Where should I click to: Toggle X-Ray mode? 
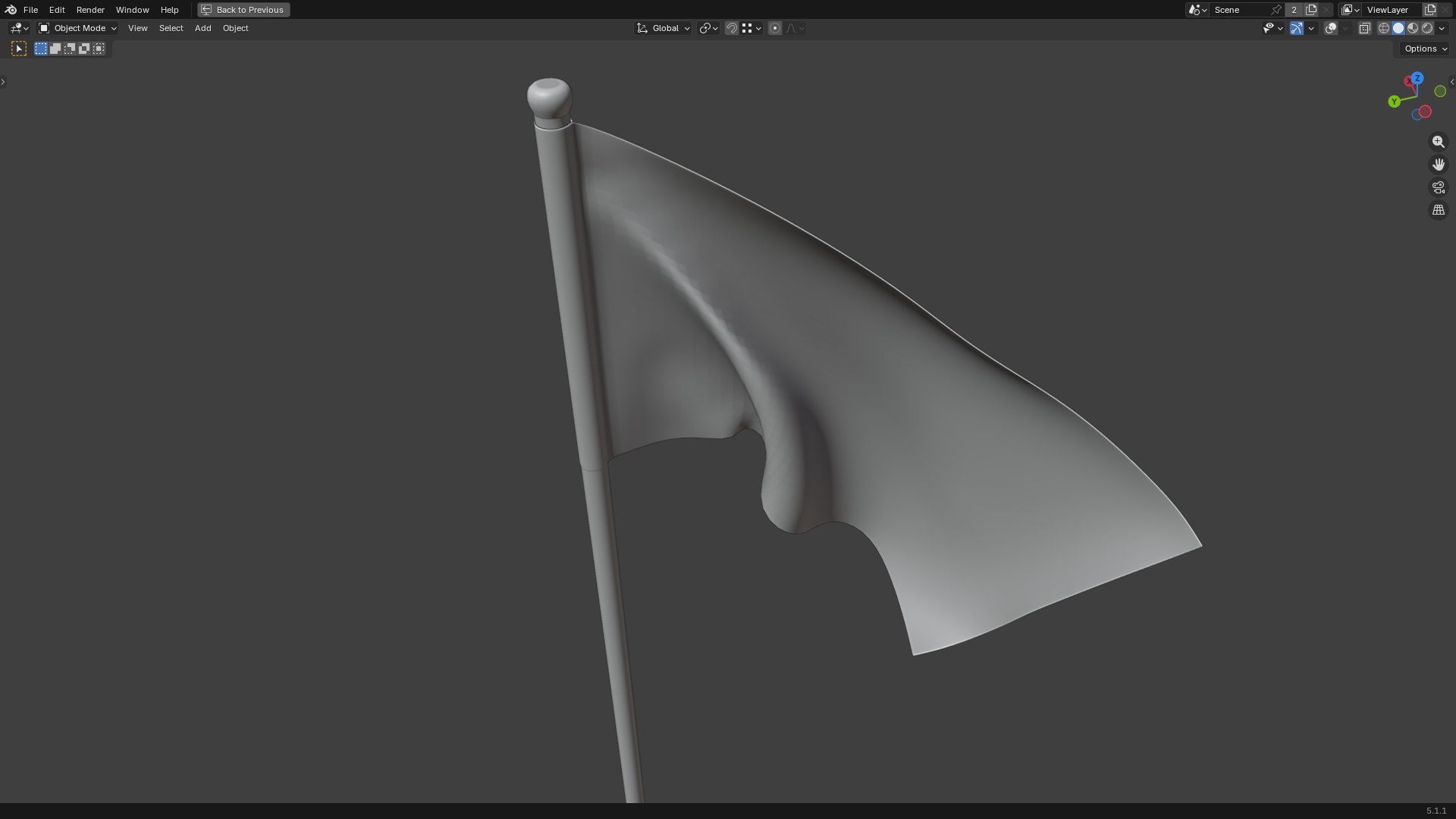pos(1364,28)
